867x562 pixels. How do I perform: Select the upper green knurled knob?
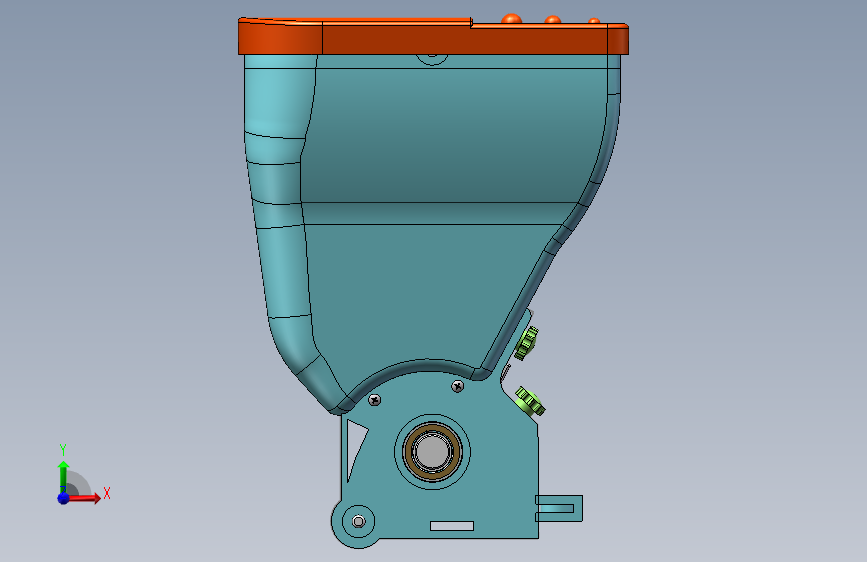(527, 343)
